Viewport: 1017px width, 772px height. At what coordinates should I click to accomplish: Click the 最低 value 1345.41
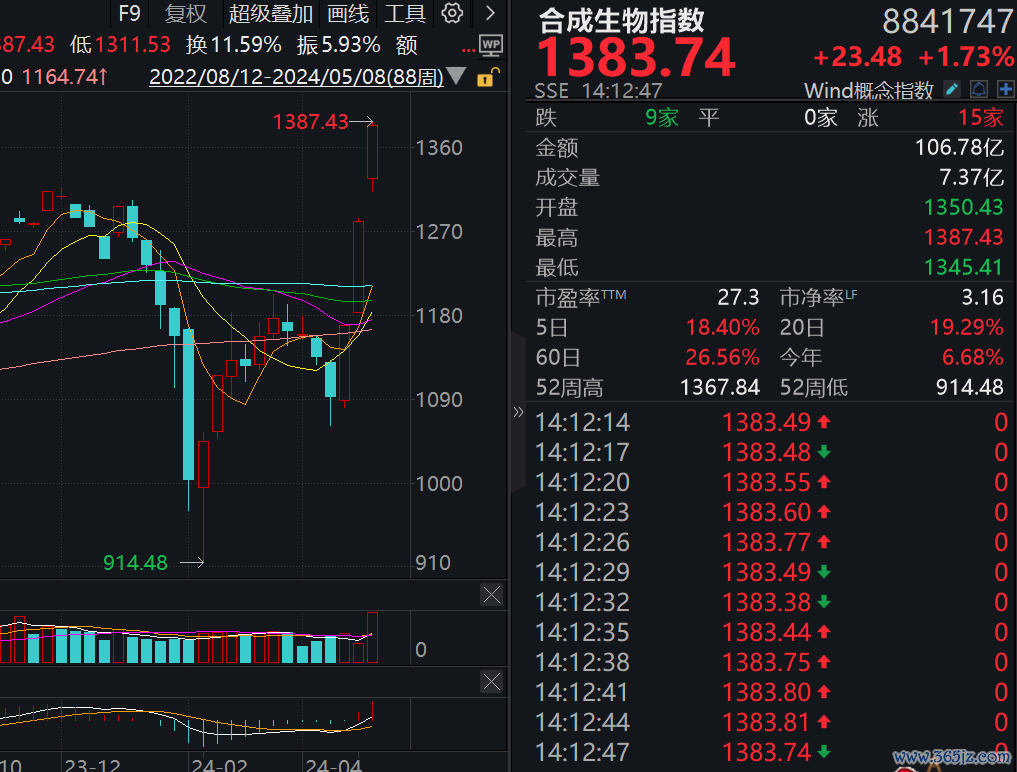[x=963, y=267]
